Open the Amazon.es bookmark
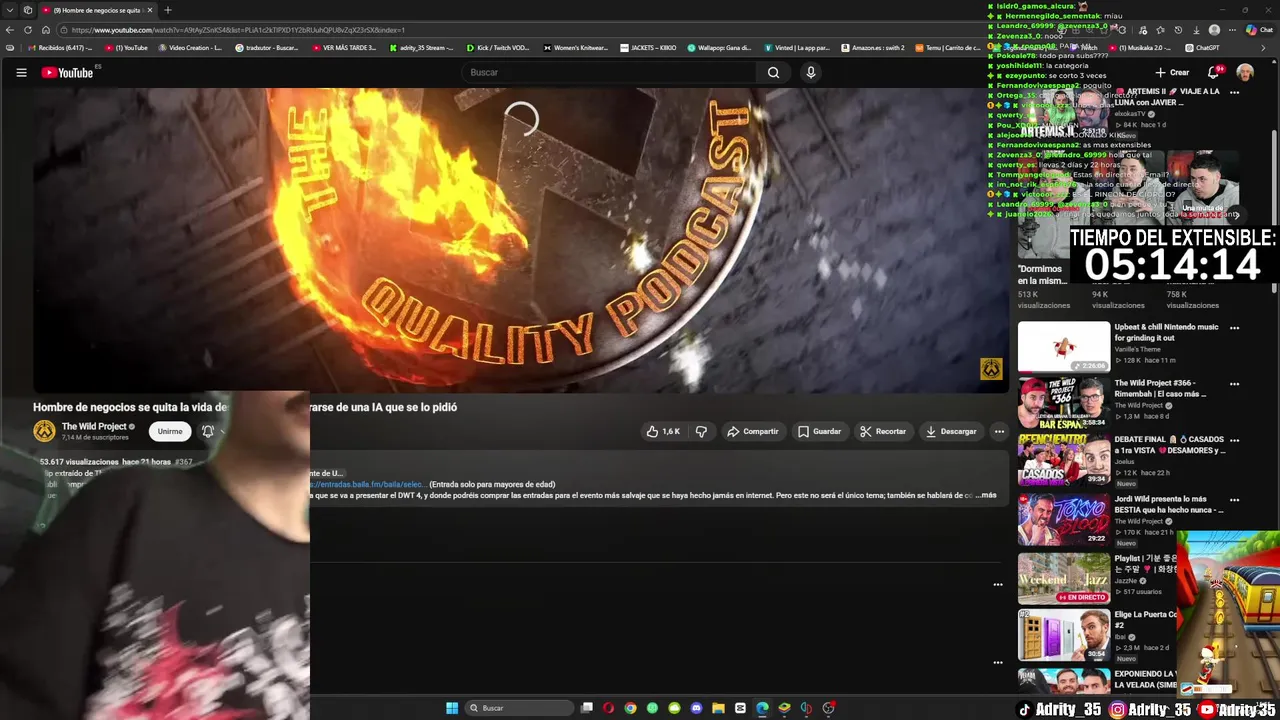1280x720 pixels. pos(873,47)
